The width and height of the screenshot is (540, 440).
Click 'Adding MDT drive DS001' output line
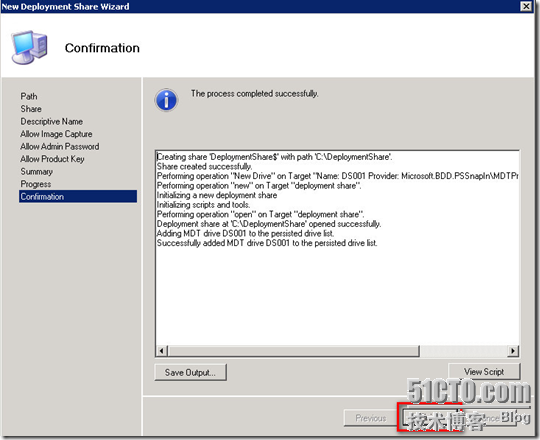245,233
